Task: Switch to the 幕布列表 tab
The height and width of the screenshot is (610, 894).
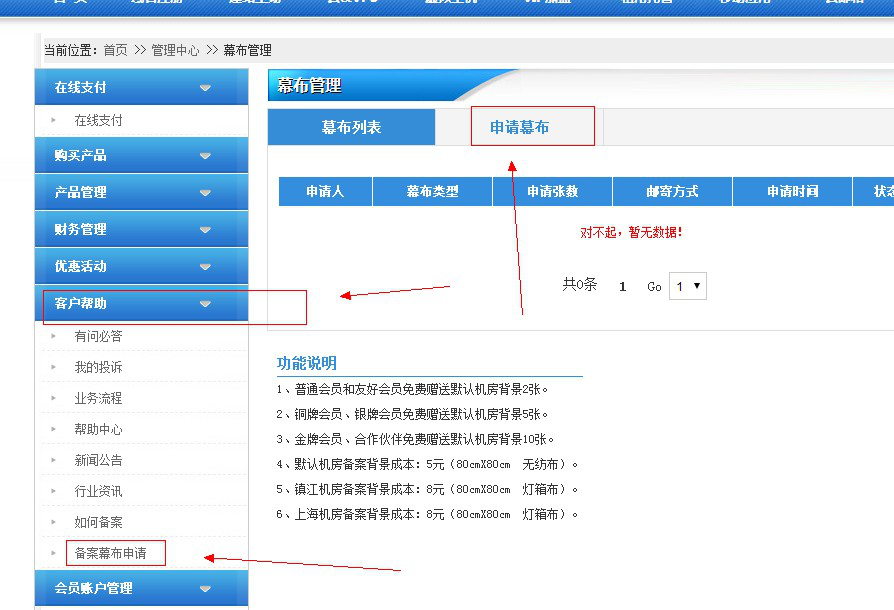Action: (x=351, y=127)
